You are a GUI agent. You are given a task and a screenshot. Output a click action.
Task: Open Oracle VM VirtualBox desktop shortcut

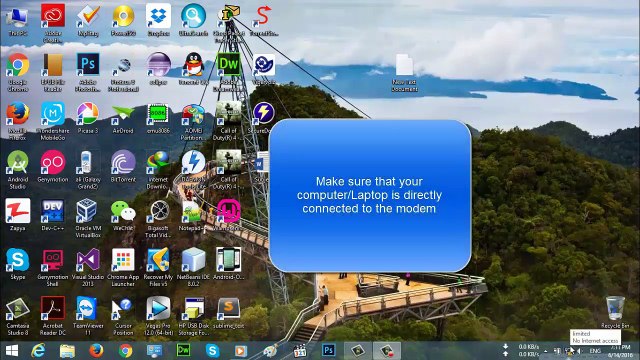point(88,218)
